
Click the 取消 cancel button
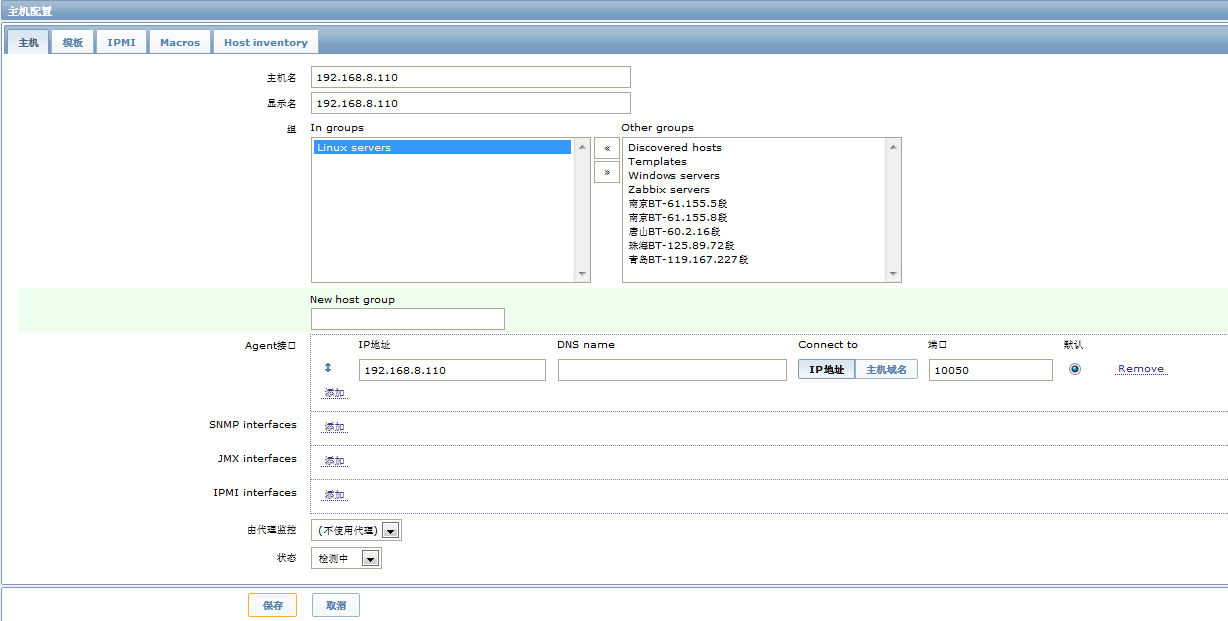[x=336, y=605]
